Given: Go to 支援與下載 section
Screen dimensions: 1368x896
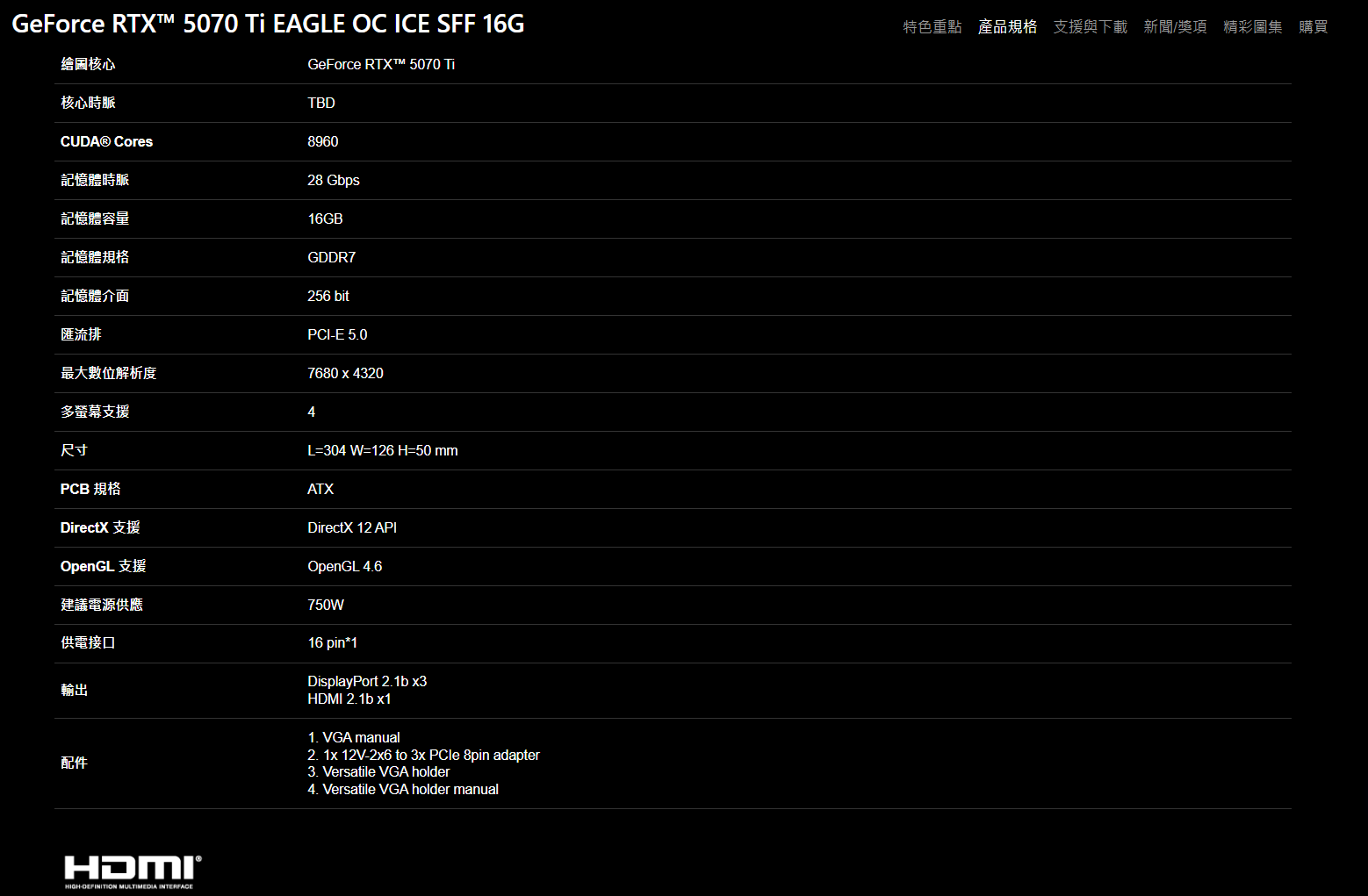Looking at the screenshot, I should (1091, 27).
